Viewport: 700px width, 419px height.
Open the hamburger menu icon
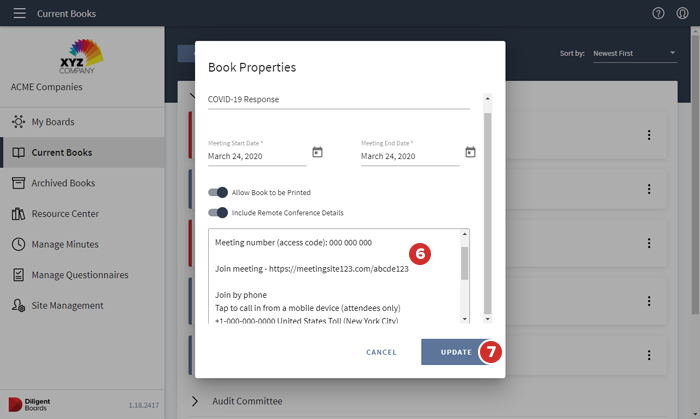(19, 14)
